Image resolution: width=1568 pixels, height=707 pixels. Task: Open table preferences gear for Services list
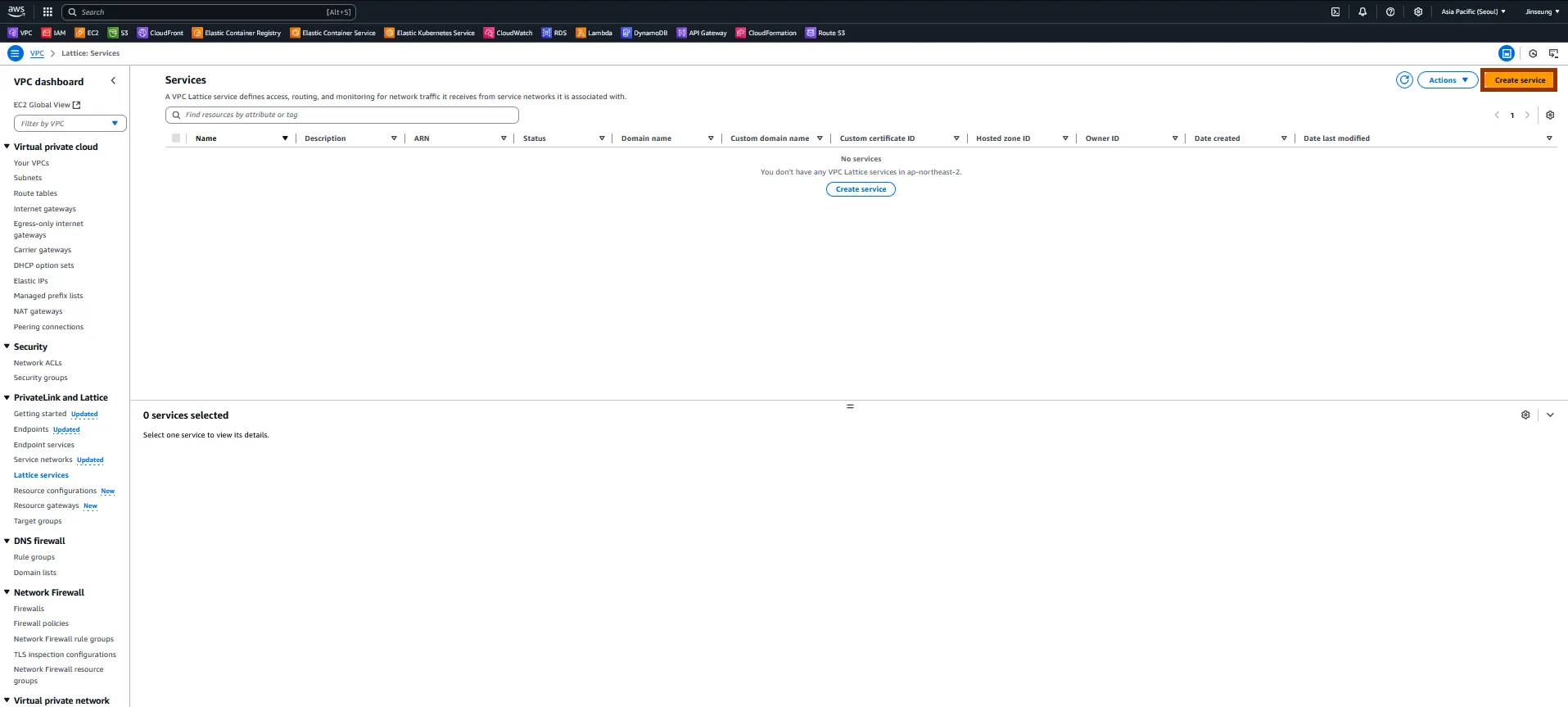pos(1550,116)
